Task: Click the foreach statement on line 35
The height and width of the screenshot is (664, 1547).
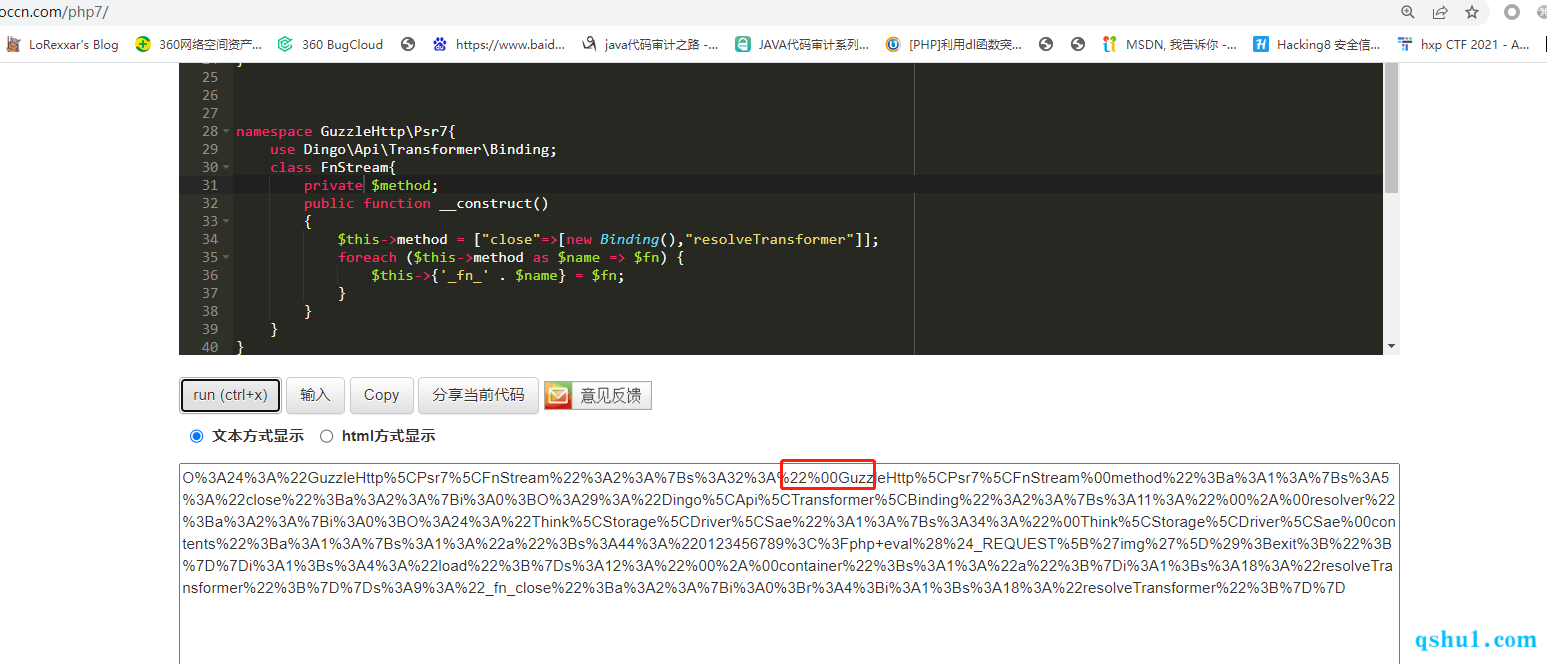Action: pos(510,257)
